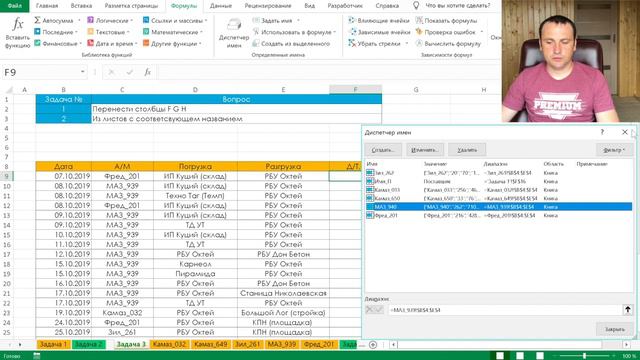Click Показать формулы
The width and height of the screenshot is (640, 360).
(447, 20)
